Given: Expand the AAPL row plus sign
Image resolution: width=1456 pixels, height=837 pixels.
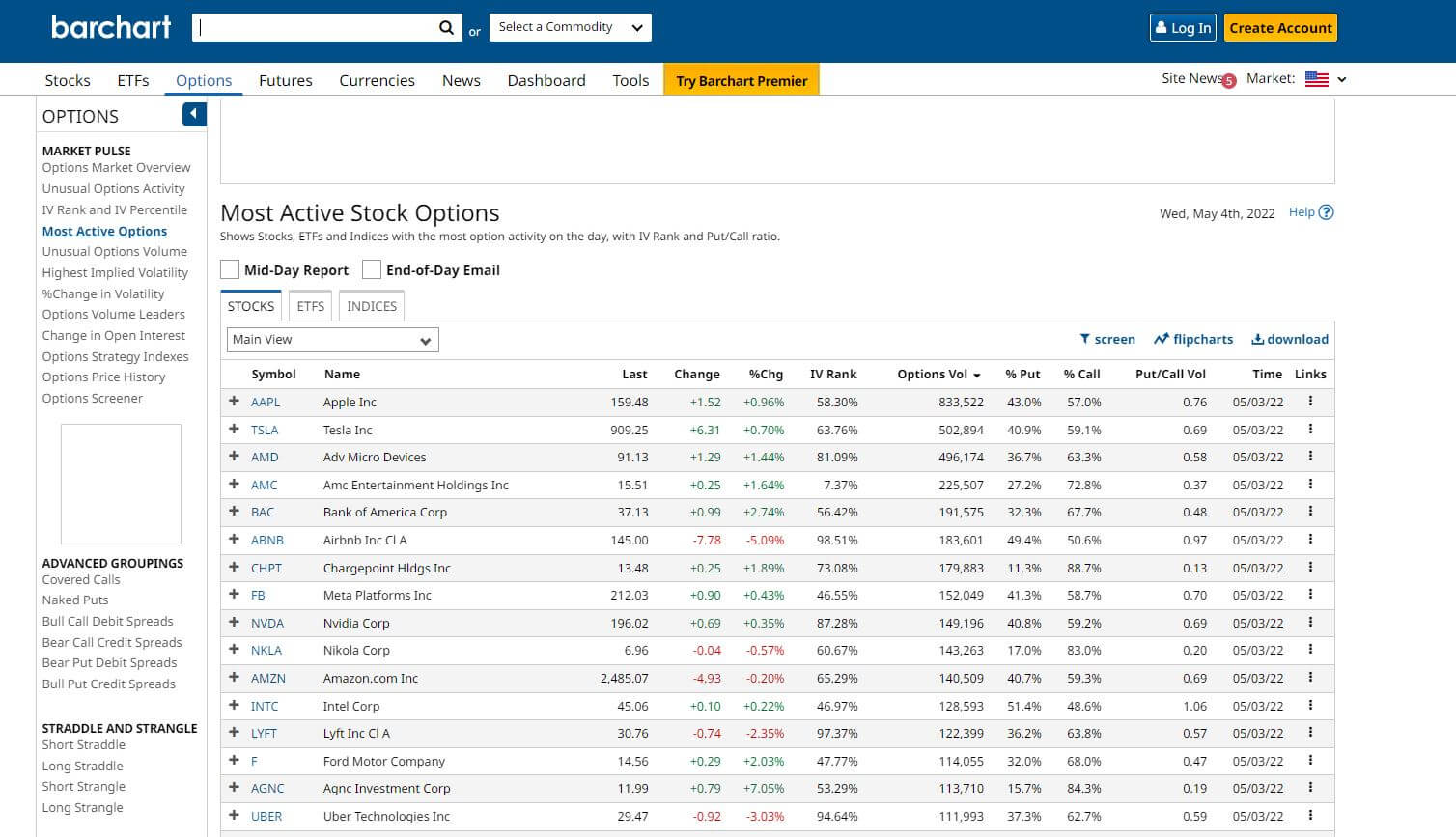Looking at the screenshot, I should click(x=234, y=401).
